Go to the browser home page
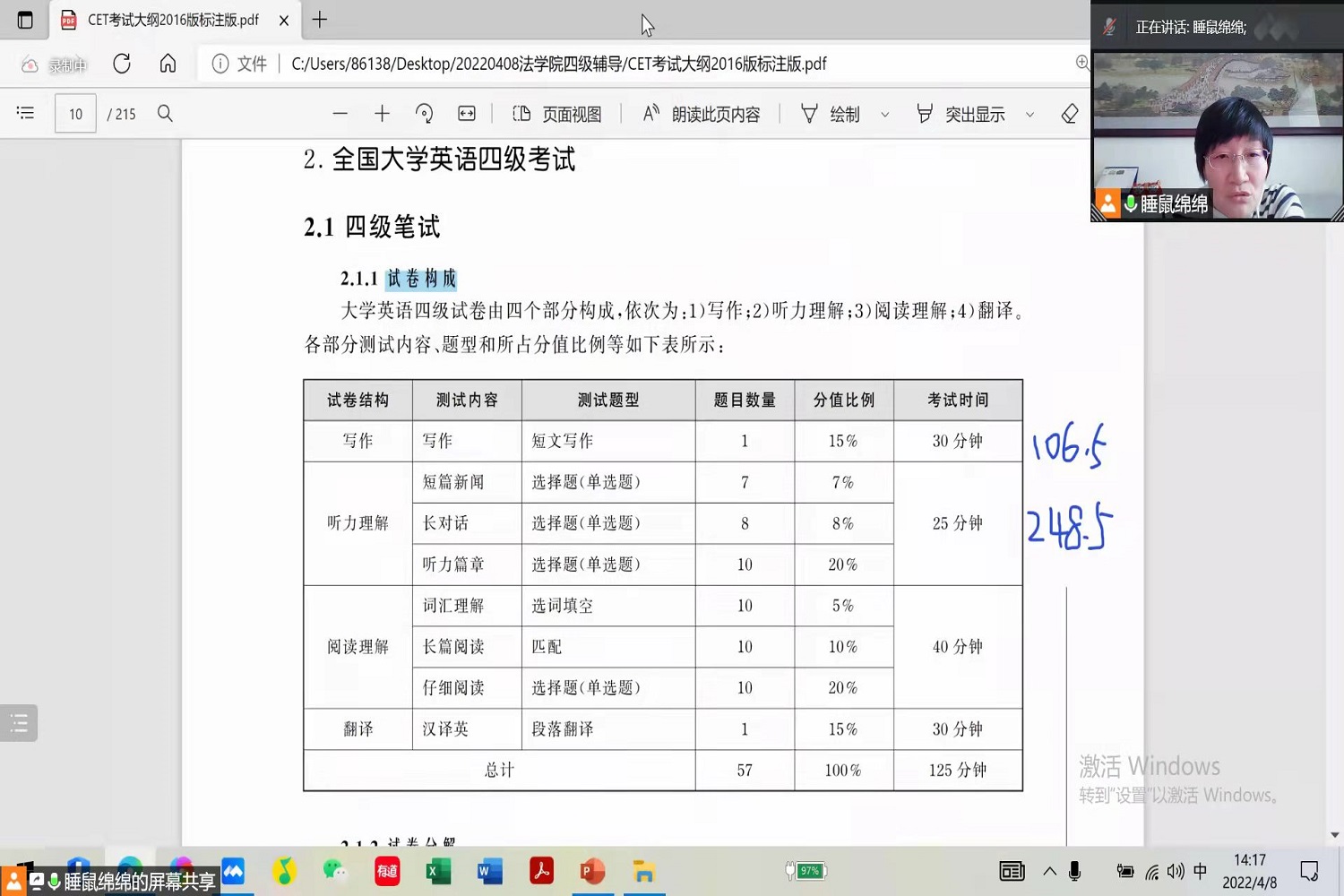1344x896 pixels. (x=168, y=64)
